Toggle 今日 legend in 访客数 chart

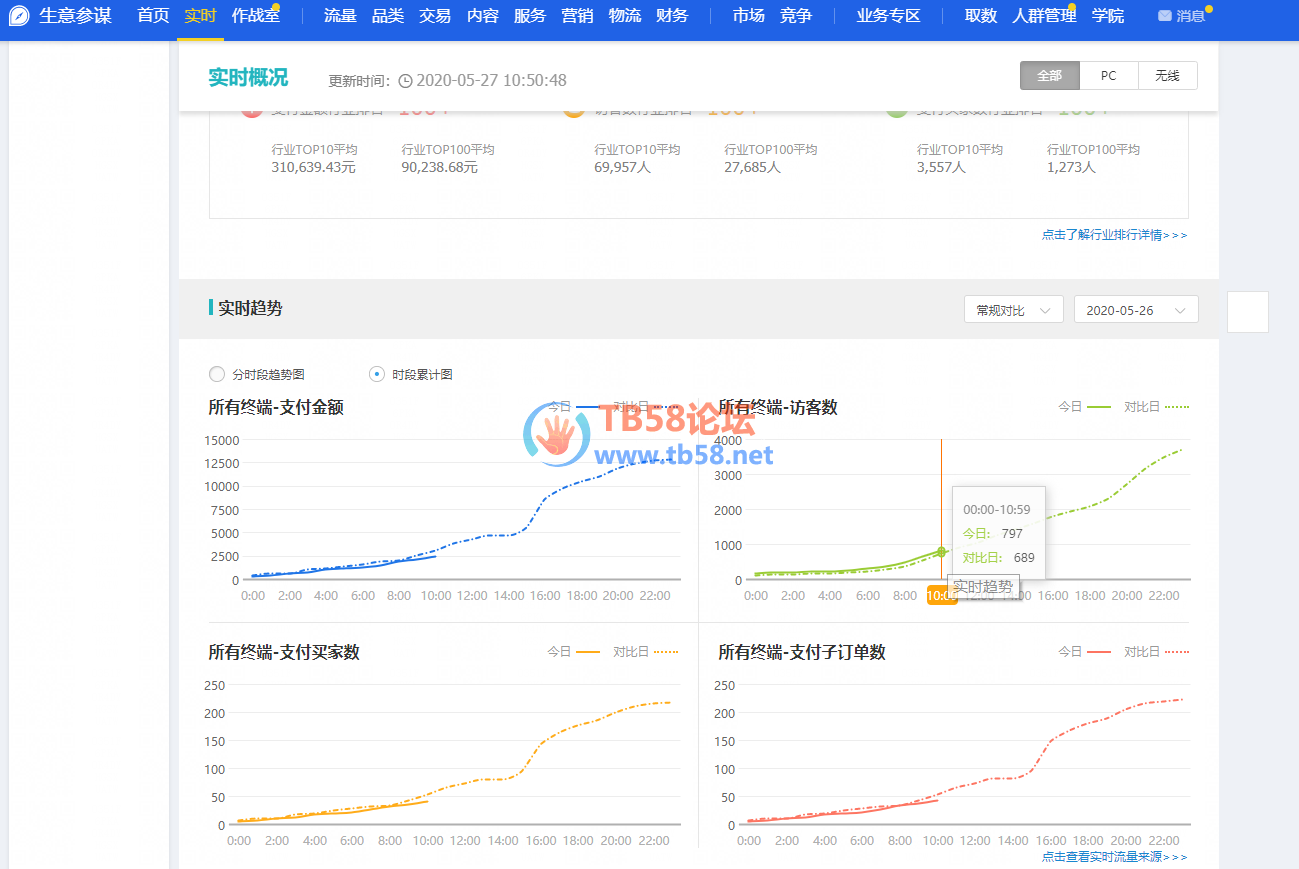tap(1084, 407)
